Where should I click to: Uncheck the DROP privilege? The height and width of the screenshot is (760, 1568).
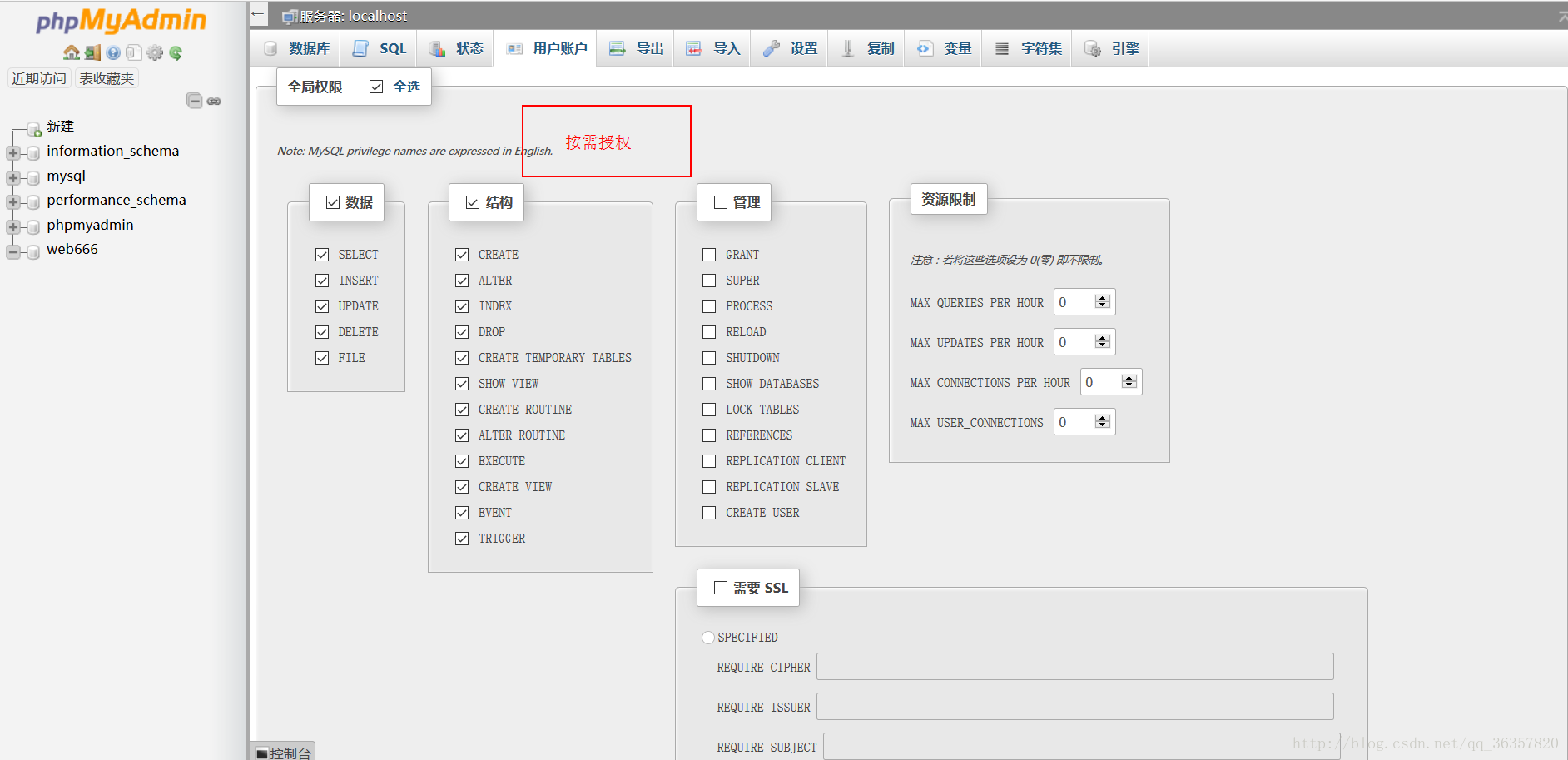point(462,332)
